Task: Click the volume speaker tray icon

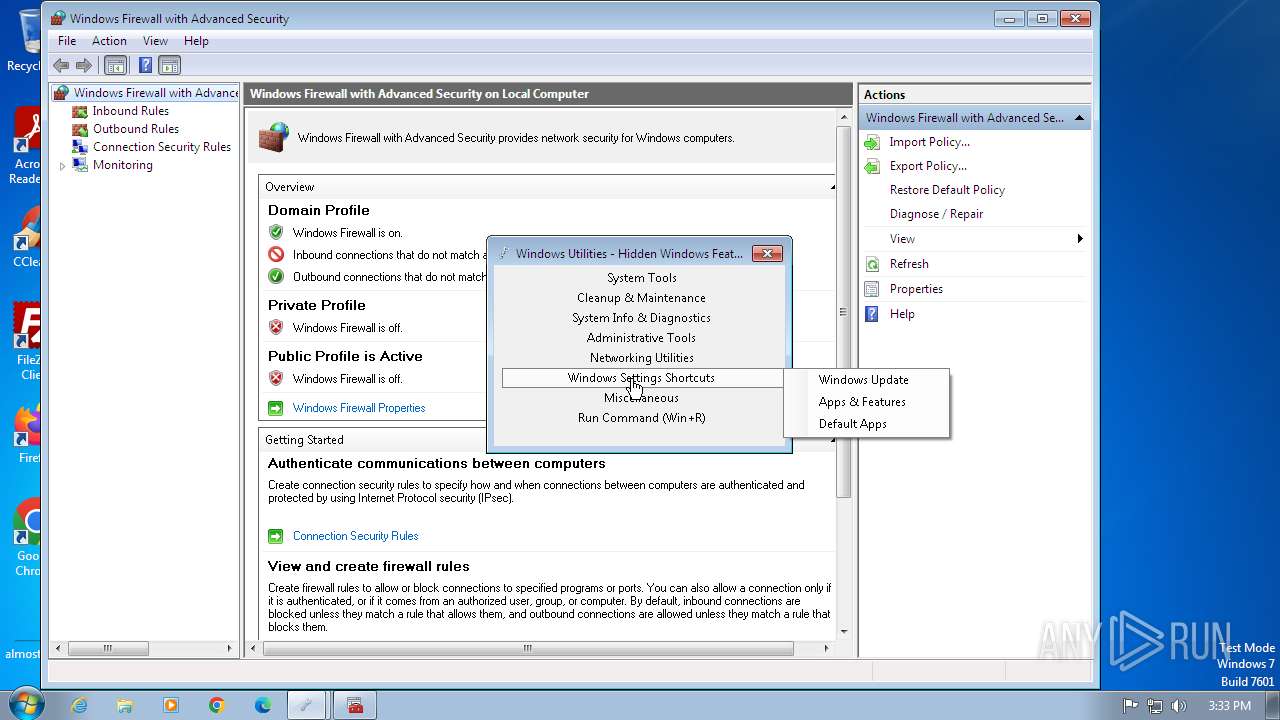Action: (x=1178, y=706)
